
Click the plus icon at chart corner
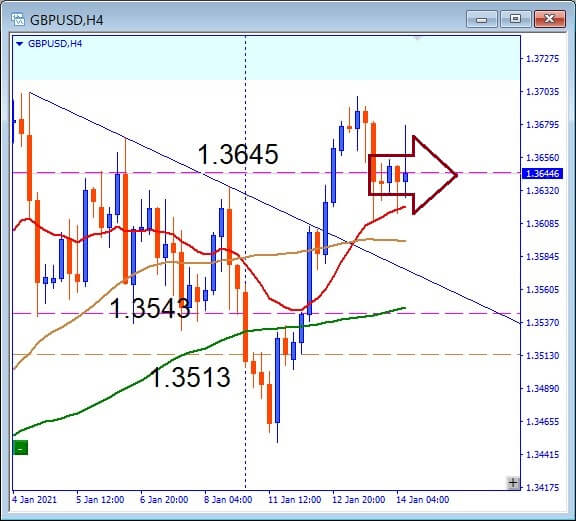[513, 482]
